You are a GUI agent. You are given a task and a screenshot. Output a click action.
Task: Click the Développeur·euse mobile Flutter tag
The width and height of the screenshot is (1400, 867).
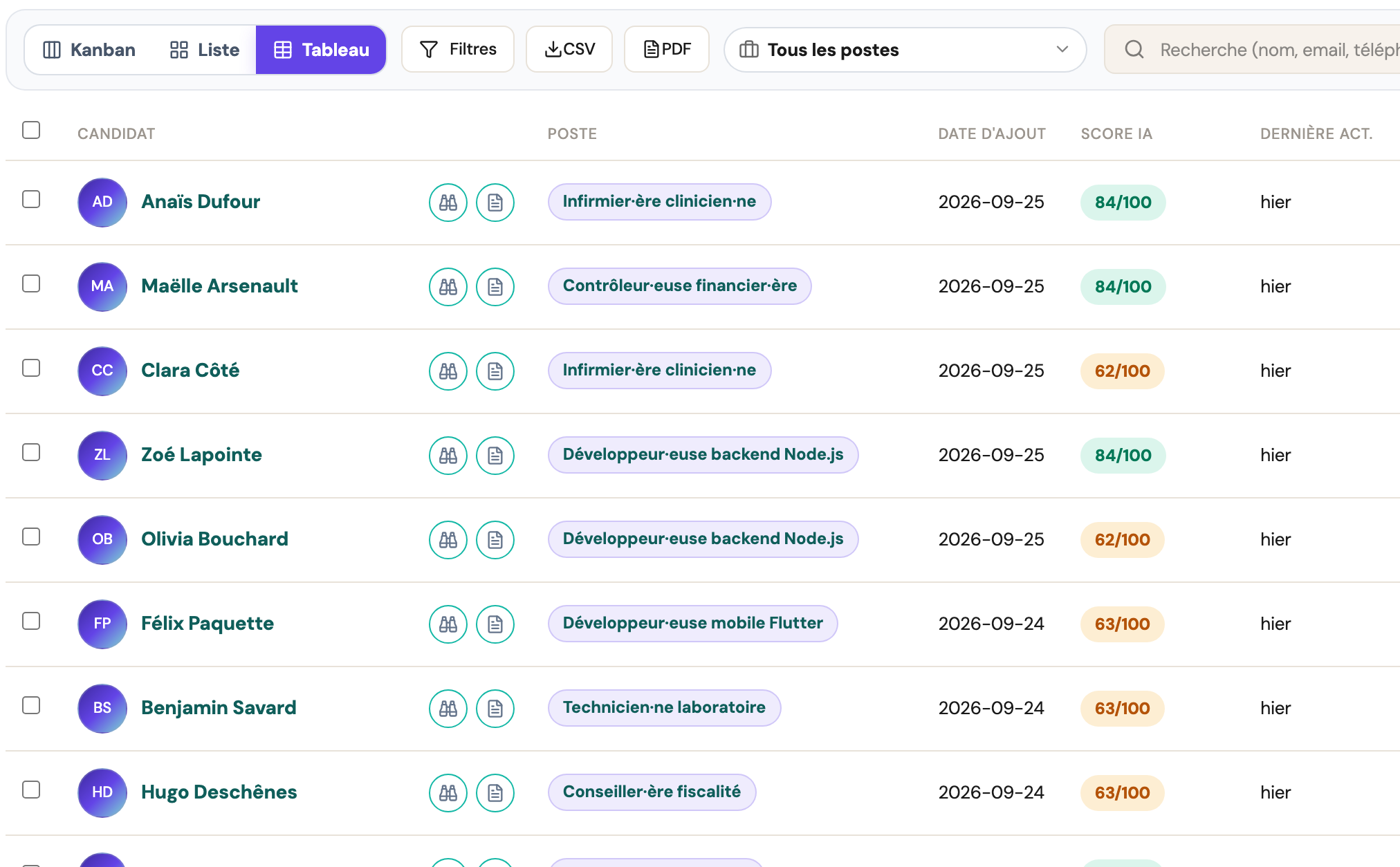[x=692, y=624]
